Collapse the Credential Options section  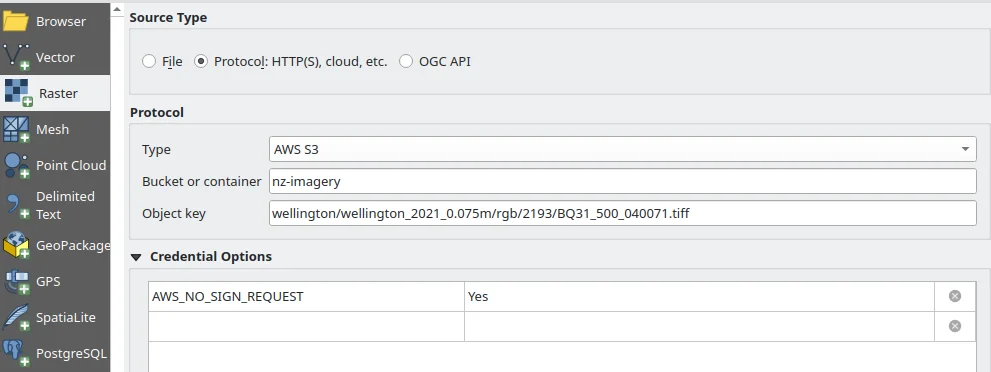(136, 257)
